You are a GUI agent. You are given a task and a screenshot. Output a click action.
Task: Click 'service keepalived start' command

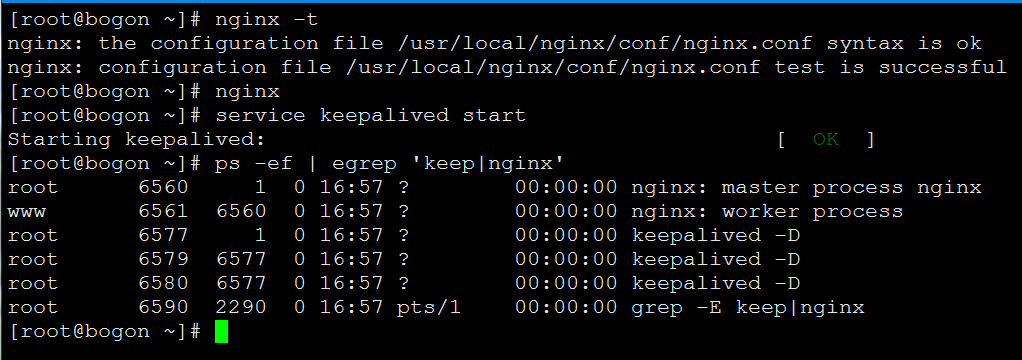pos(370,115)
